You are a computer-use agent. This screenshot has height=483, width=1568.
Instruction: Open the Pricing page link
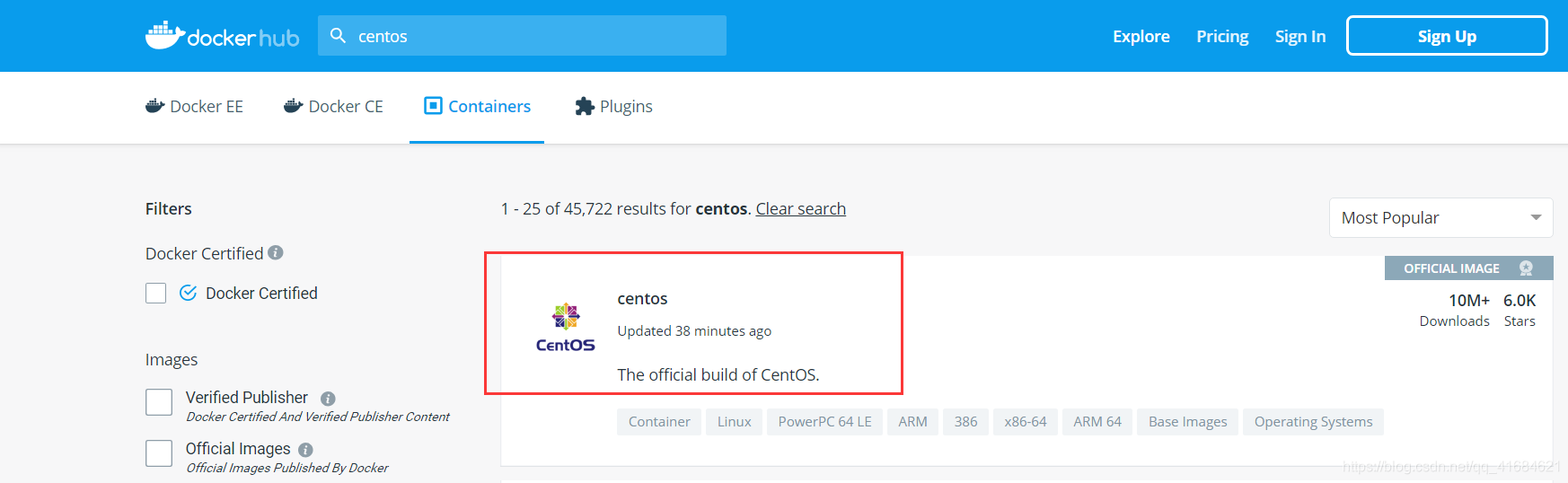[1222, 37]
